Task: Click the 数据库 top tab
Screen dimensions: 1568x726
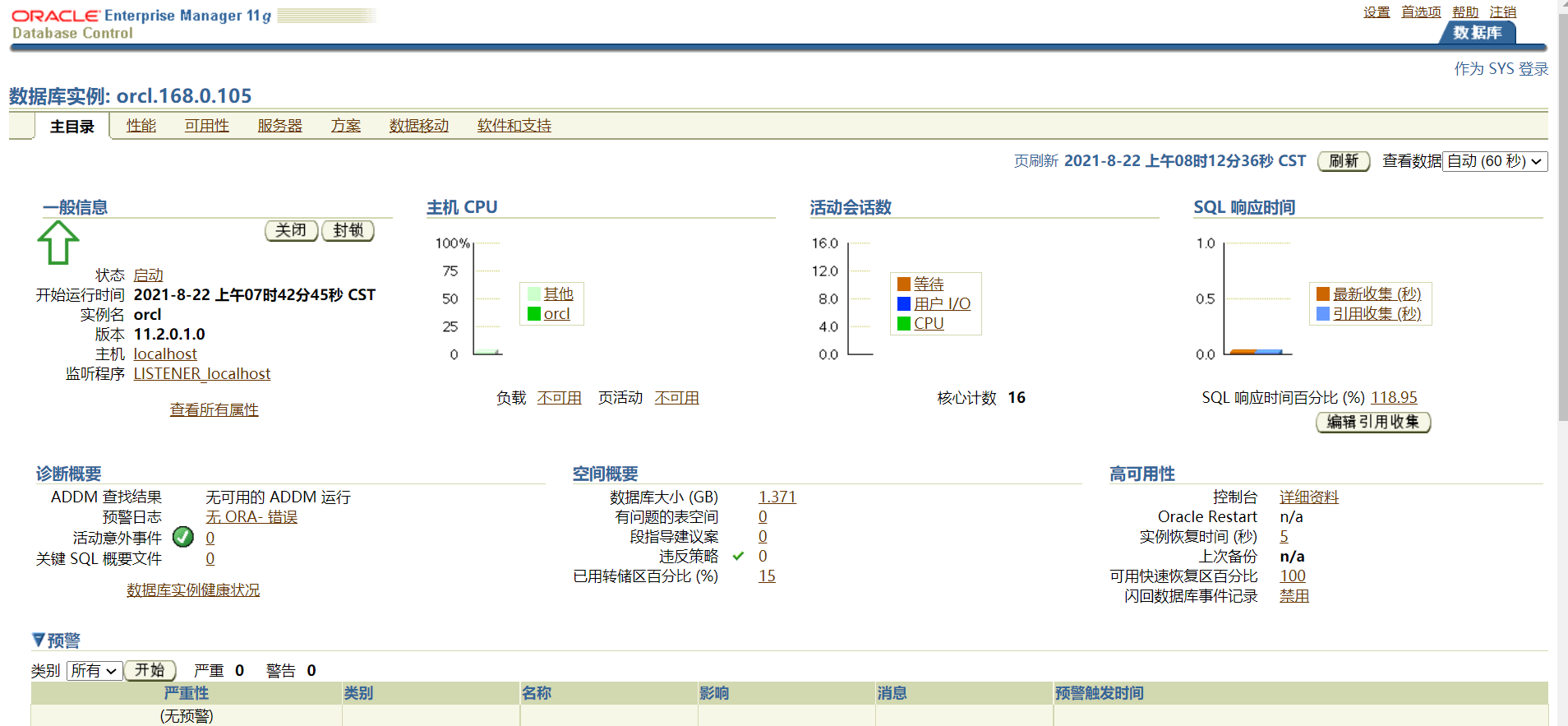Action: pyautogui.click(x=1478, y=33)
